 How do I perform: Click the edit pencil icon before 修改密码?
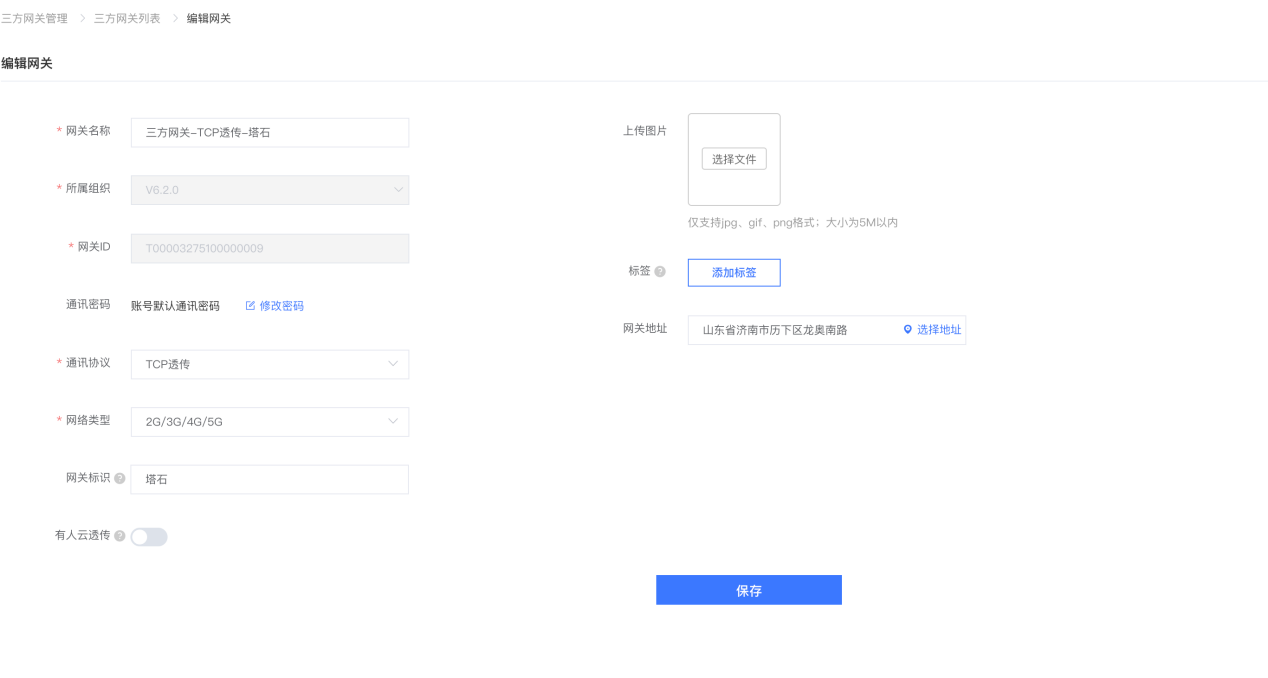[x=250, y=306]
